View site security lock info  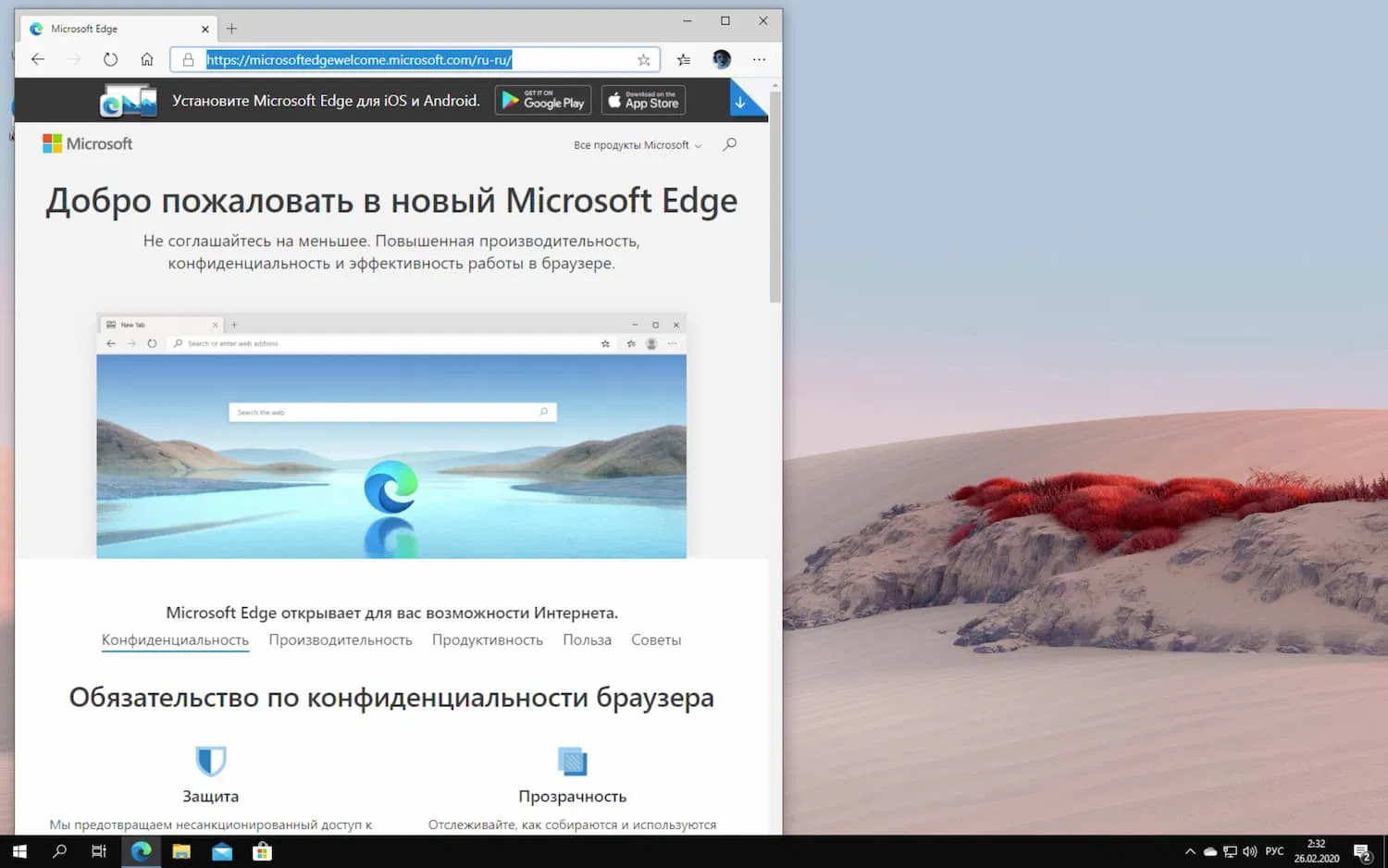pos(188,59)
